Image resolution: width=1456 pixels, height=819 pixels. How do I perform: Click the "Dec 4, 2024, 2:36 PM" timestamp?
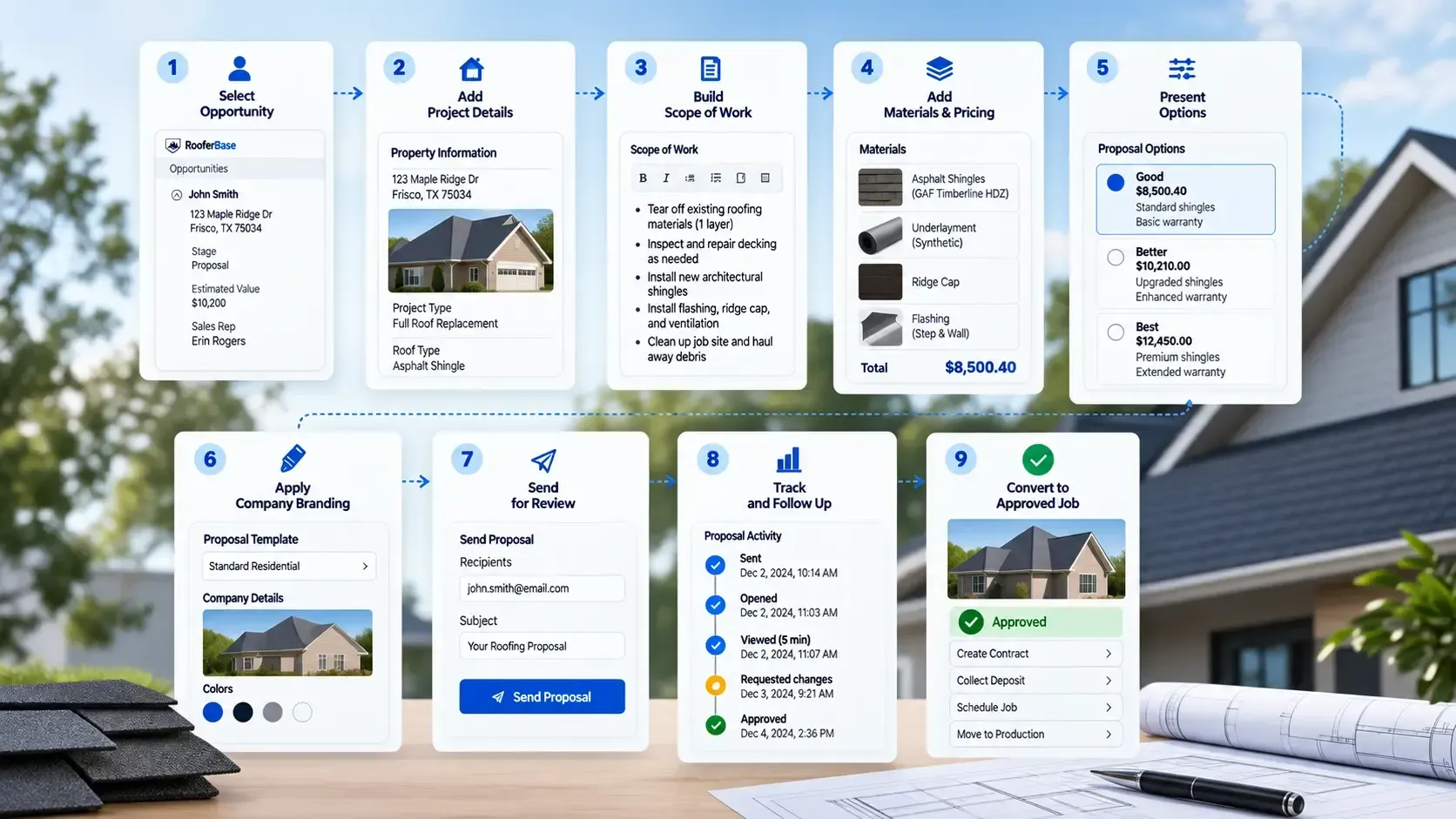coord(787,734)
